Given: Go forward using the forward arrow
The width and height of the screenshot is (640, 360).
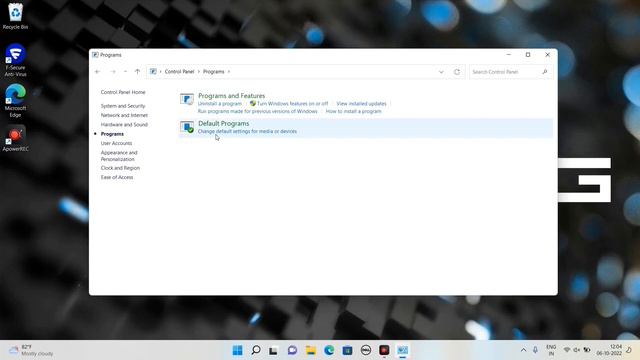Looking at the screenshot, I should (113, 71).
